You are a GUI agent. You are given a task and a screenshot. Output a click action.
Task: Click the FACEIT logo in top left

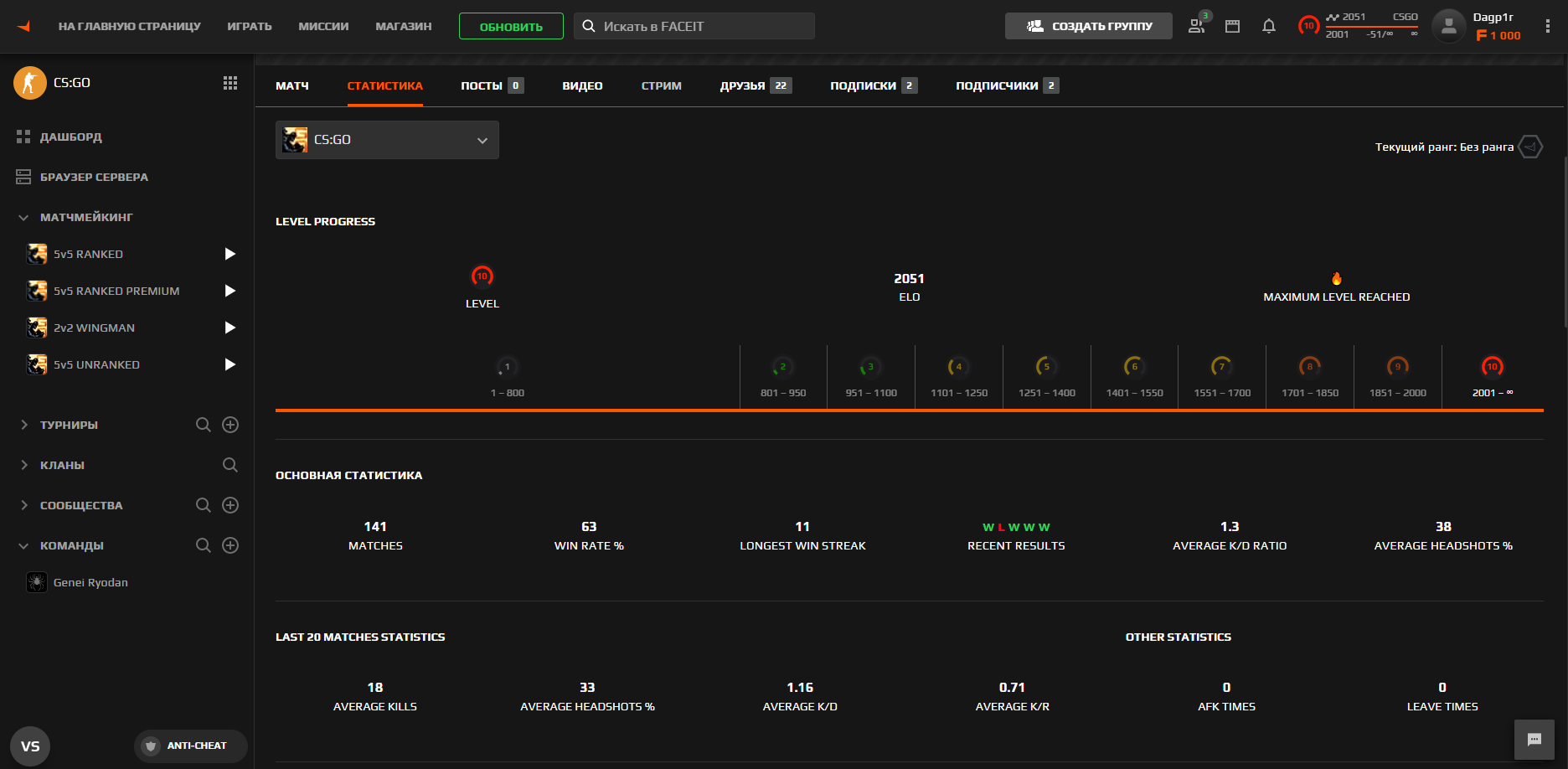23,26
